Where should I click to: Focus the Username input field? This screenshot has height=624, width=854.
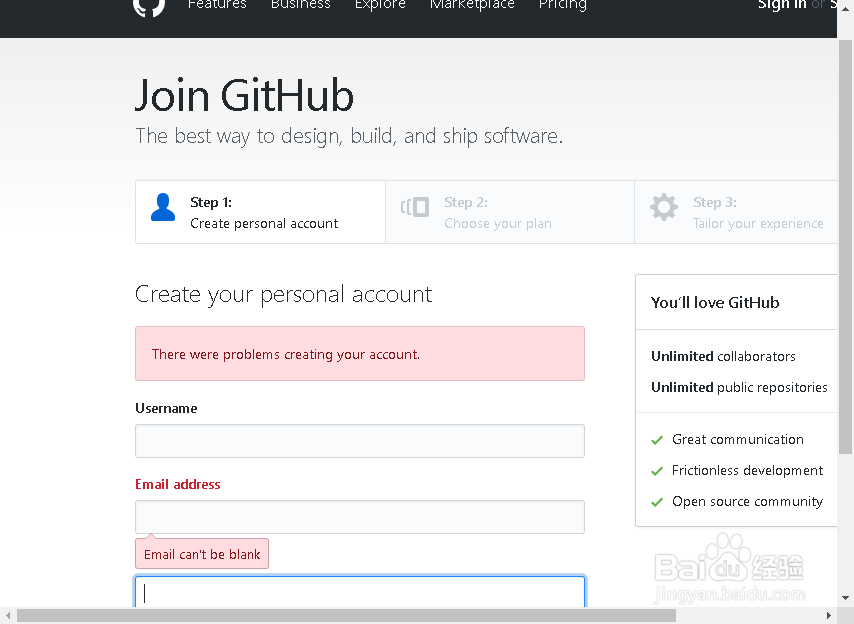point(360,441)
